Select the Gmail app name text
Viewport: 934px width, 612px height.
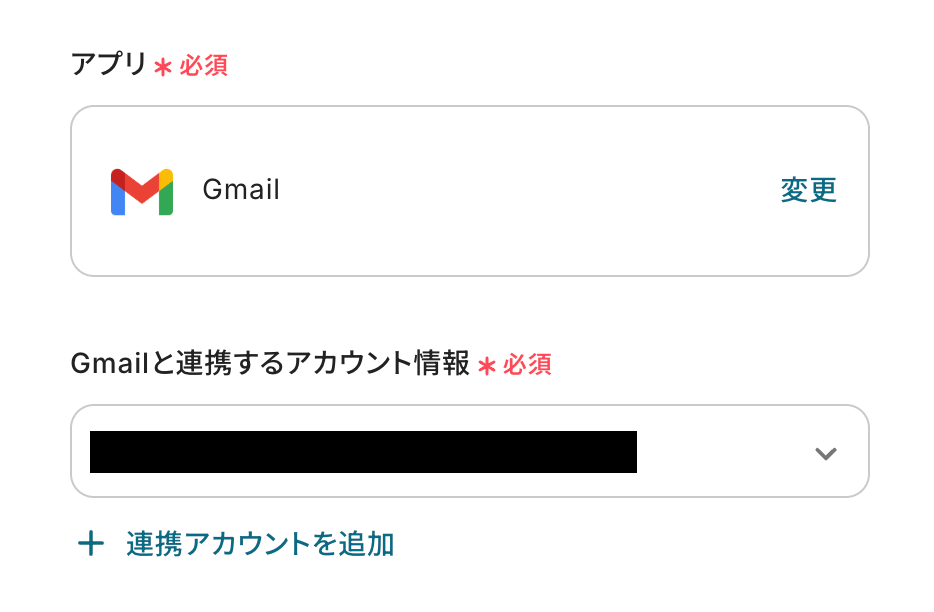pos(241,190)
